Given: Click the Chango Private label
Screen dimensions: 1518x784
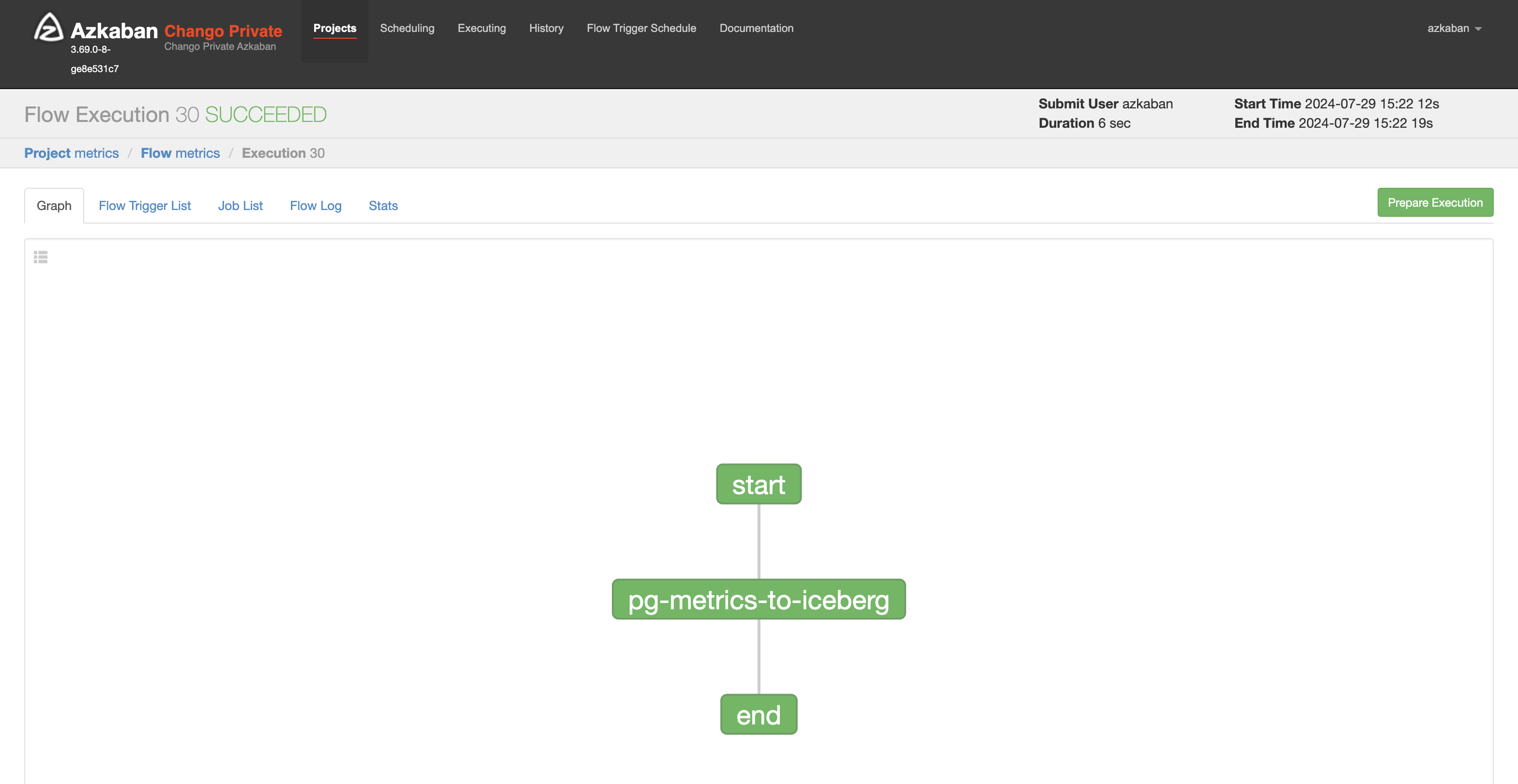Looking at the screenshot, I should (223, 31).
